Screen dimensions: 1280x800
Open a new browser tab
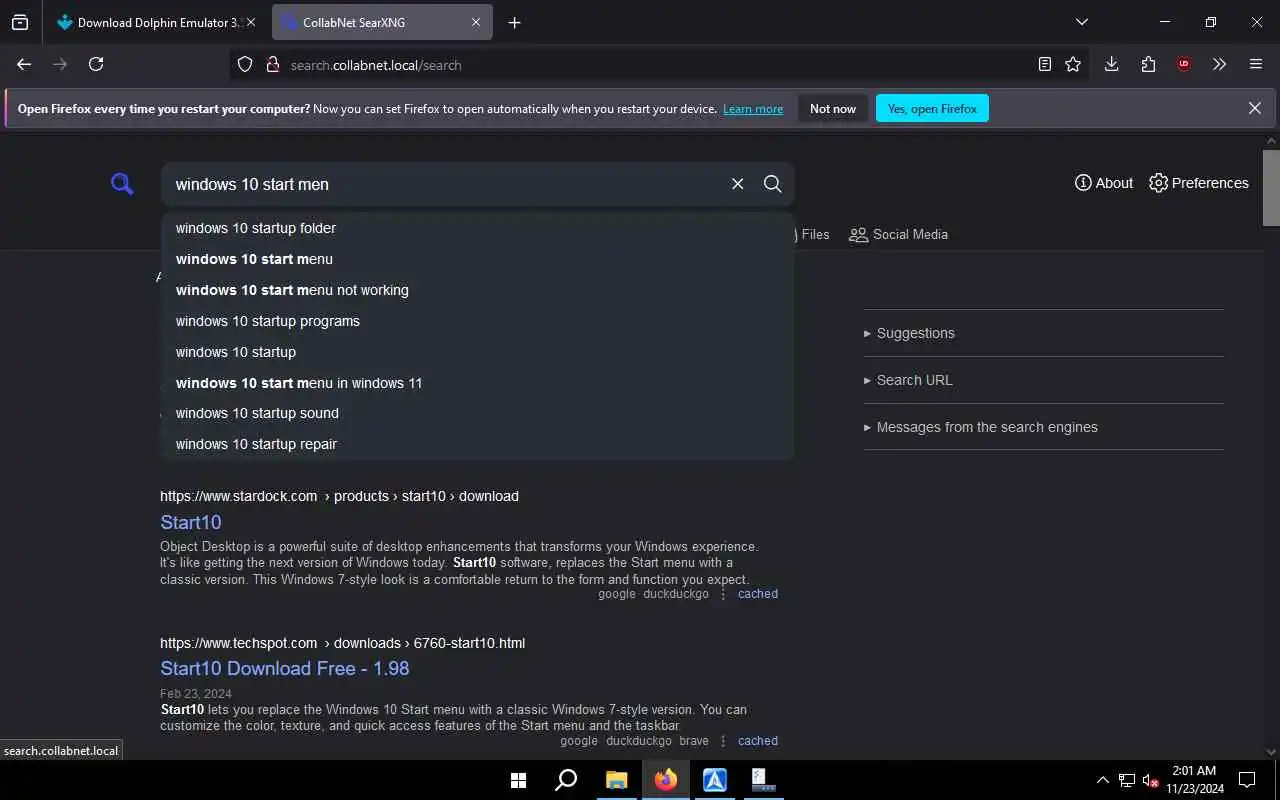[514, 22]
